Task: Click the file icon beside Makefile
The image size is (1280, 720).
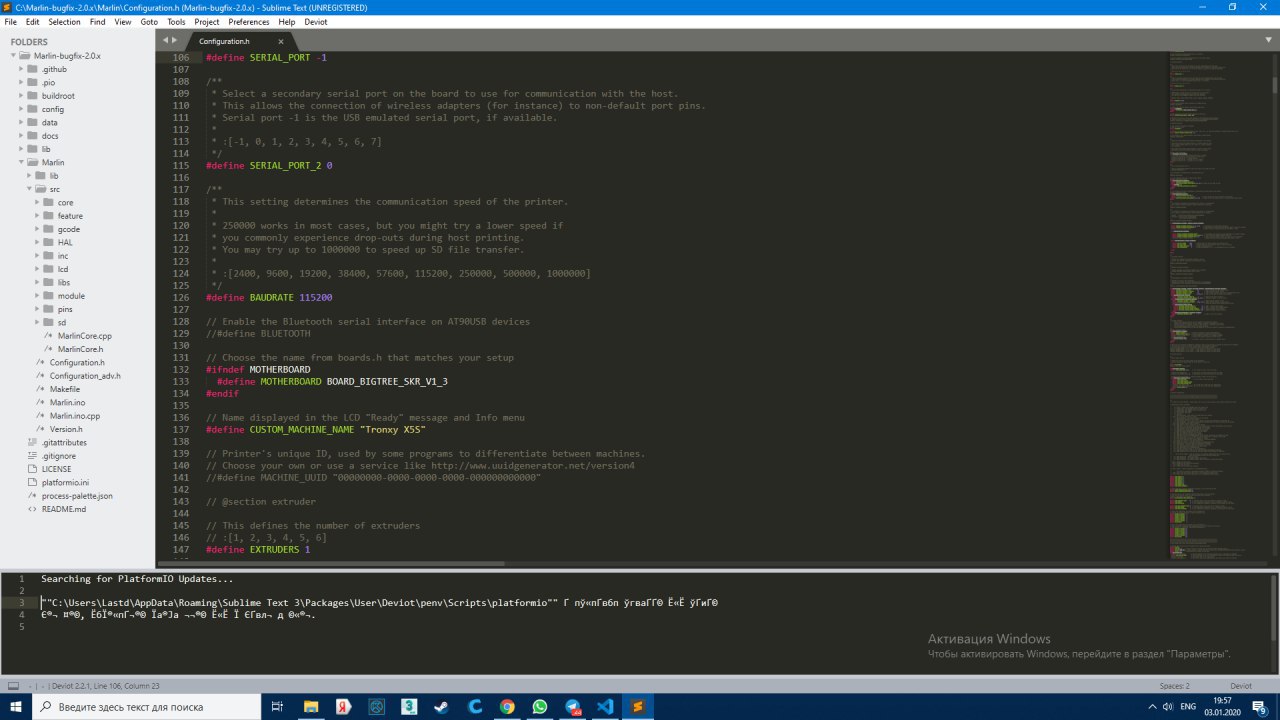Action: pos(40,389)
